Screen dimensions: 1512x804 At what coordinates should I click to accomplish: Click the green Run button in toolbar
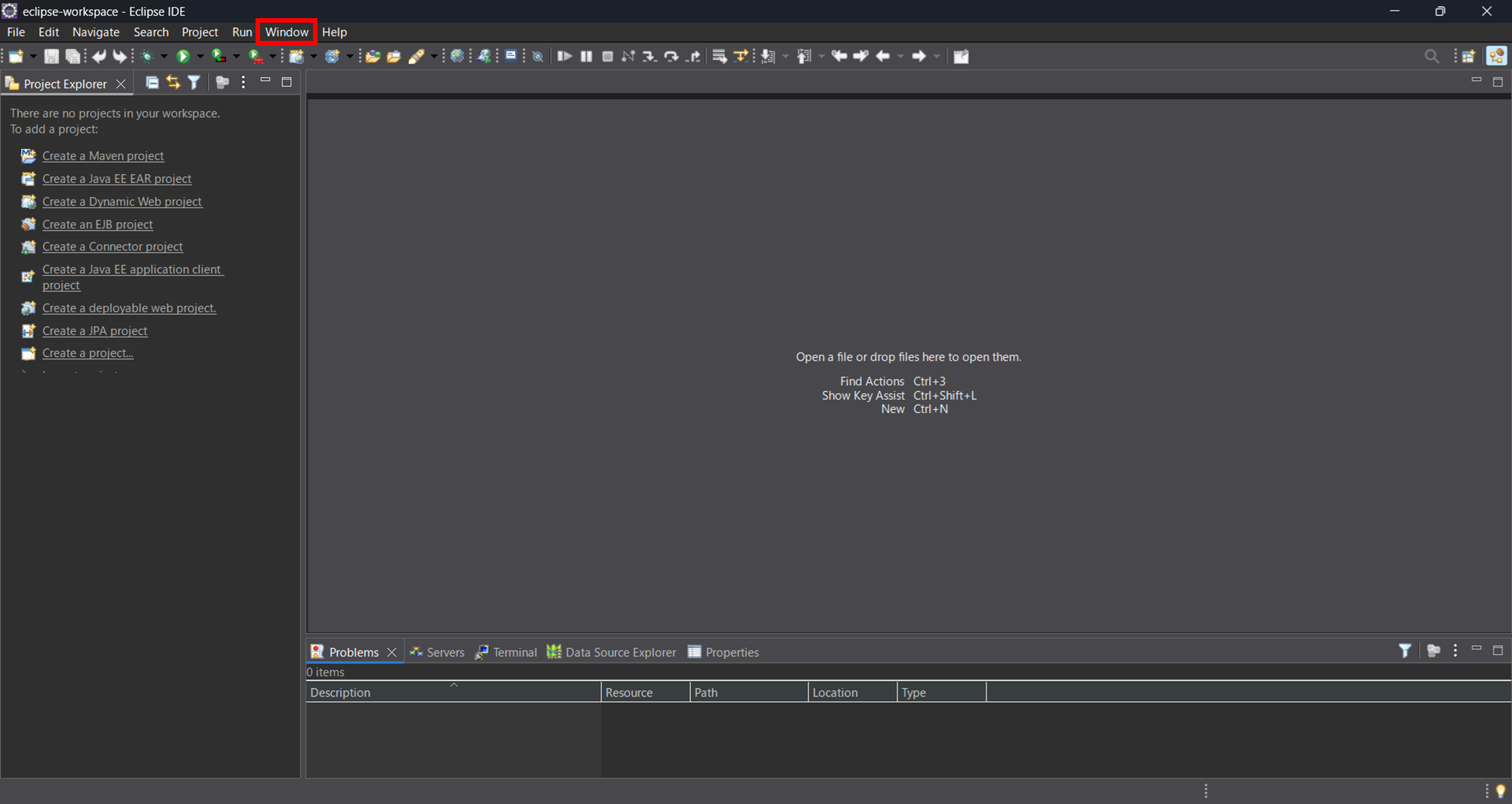click(182, 56)
